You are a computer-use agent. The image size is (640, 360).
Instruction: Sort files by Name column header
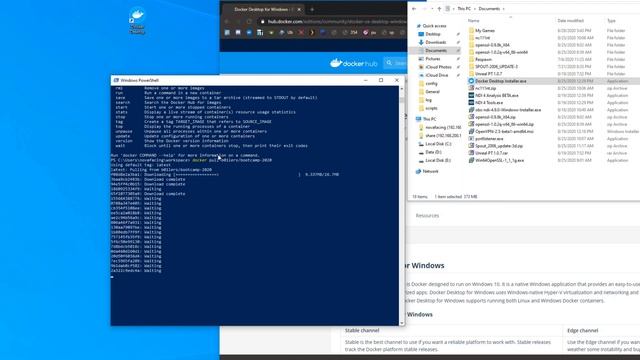click(474, 21)
